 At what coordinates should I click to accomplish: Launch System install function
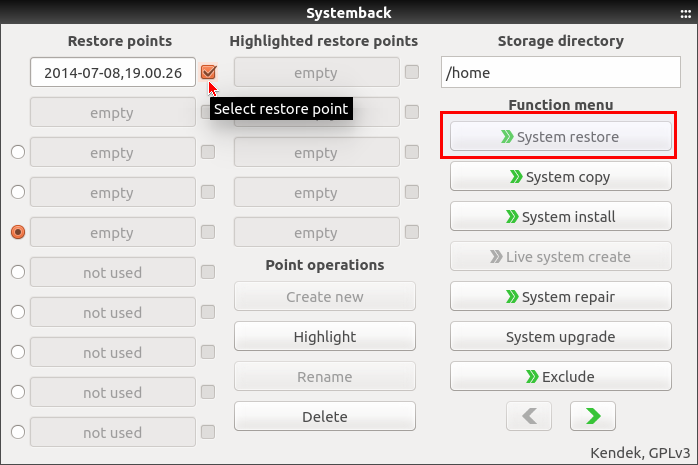(x=560, y=216)
